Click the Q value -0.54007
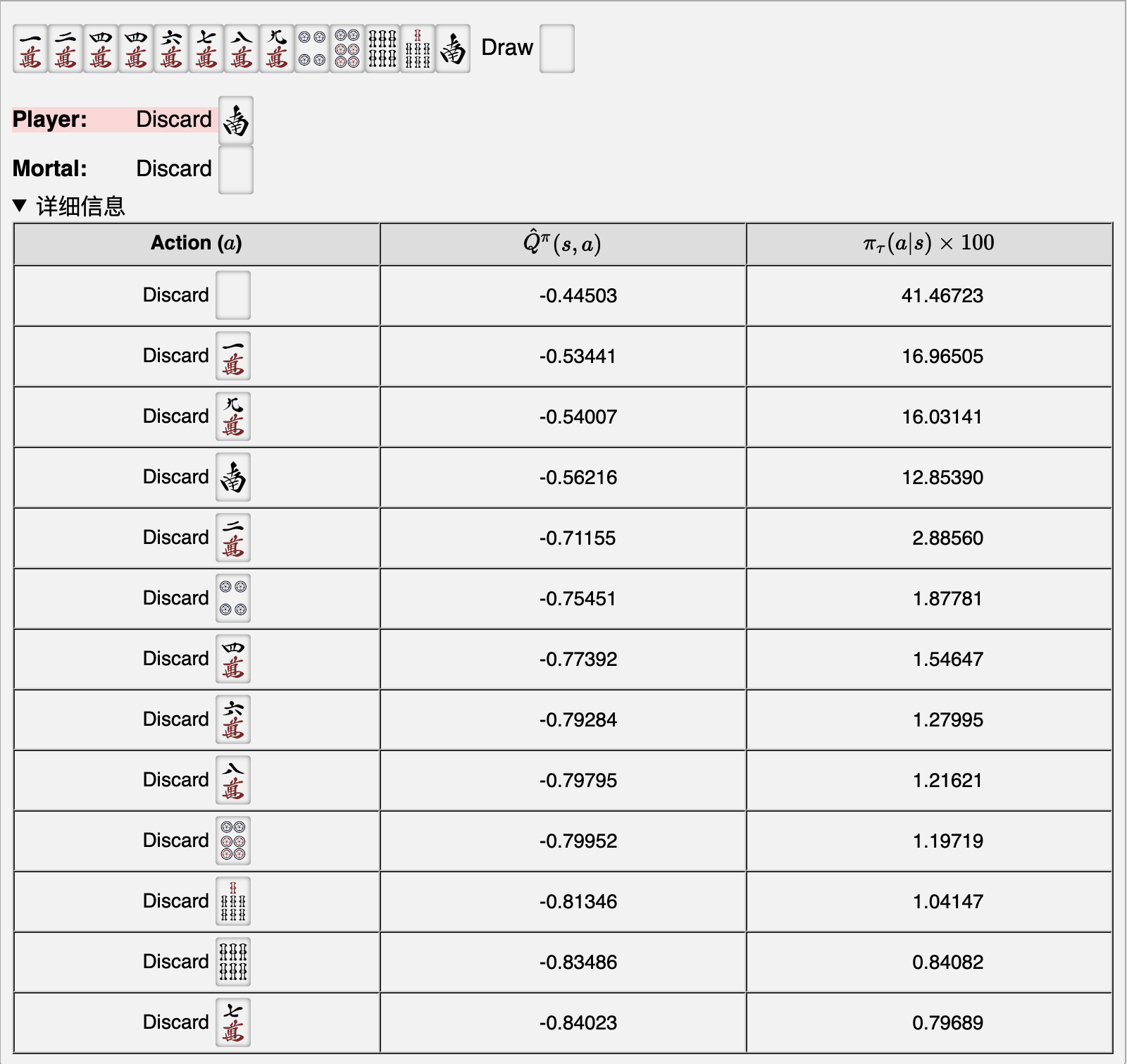This screenshot has width=1127, height=1064. click(x=578, y=416)
